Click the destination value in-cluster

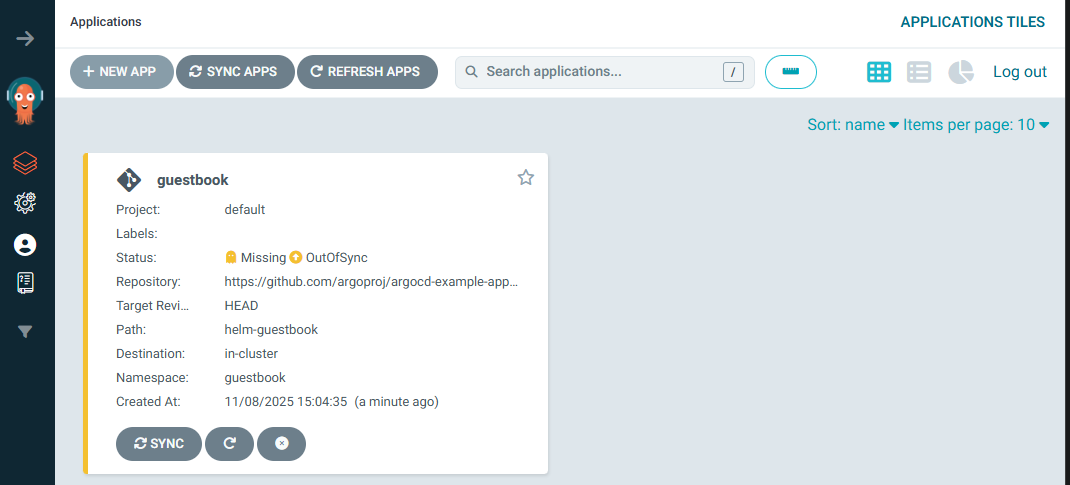(251, 353)
